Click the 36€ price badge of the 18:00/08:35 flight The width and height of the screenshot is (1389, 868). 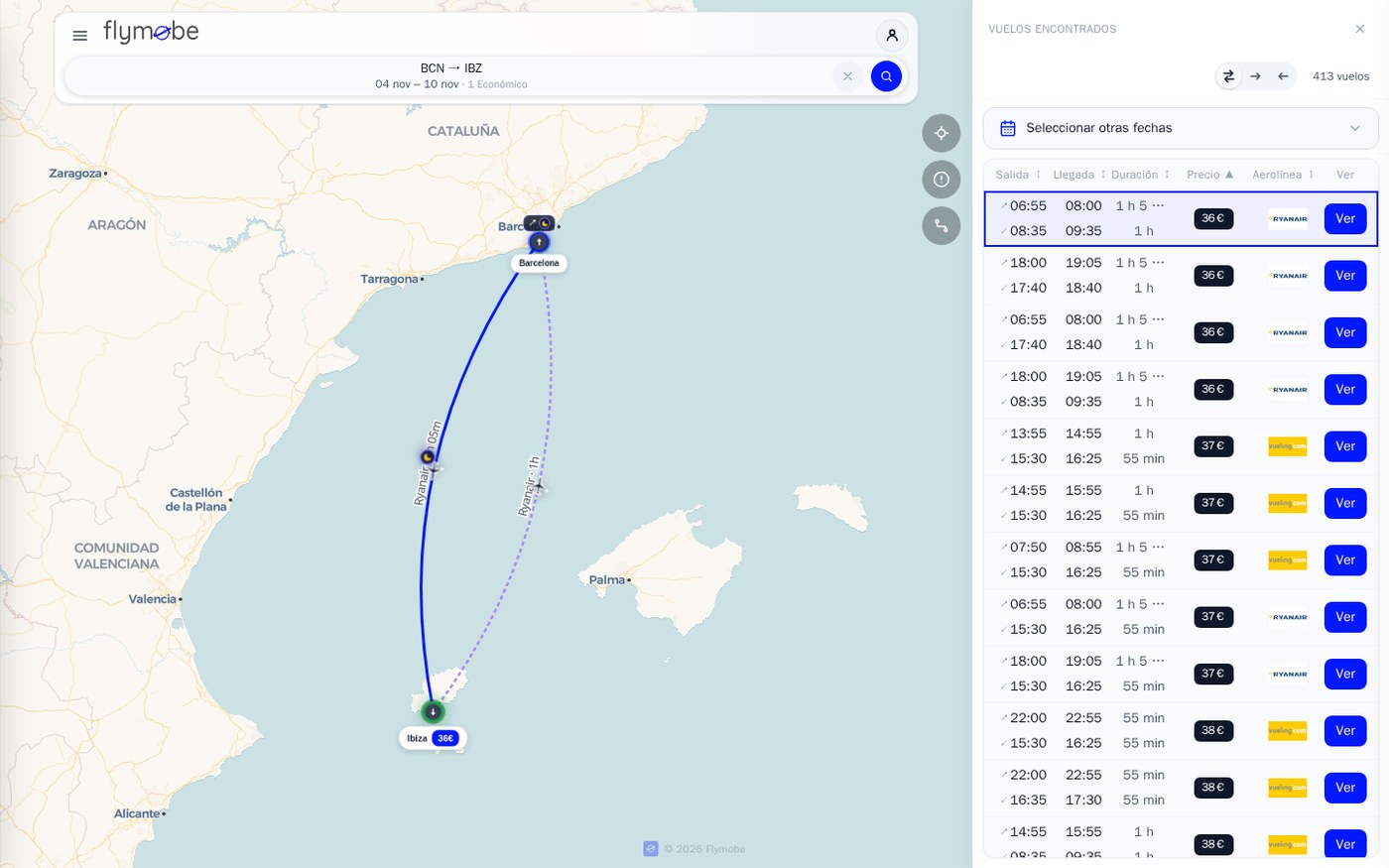1213,390
